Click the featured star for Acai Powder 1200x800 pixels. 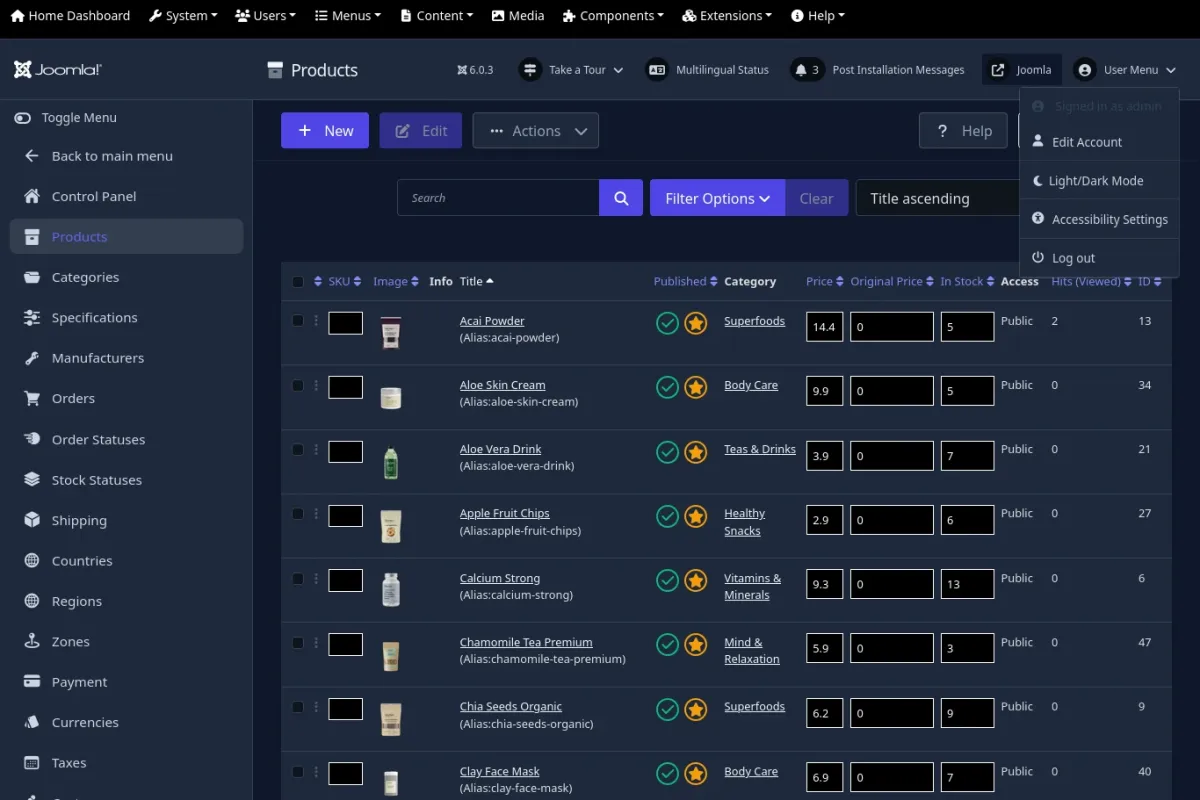click(x=696, y=323)
